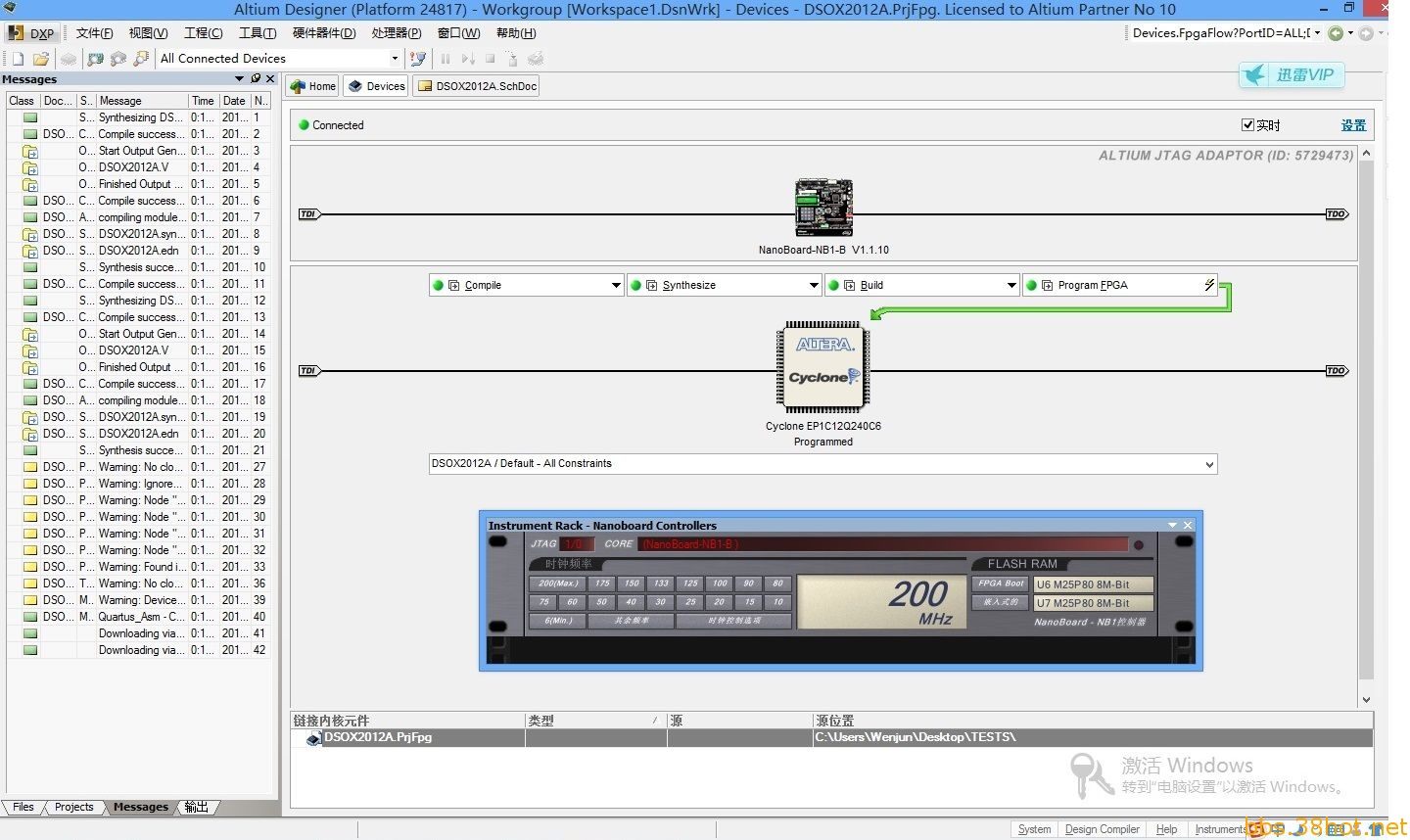The image size is (1410, 840).
Task: Open the All Connected Devices dropdown
Action: click(x=395, y=59)
